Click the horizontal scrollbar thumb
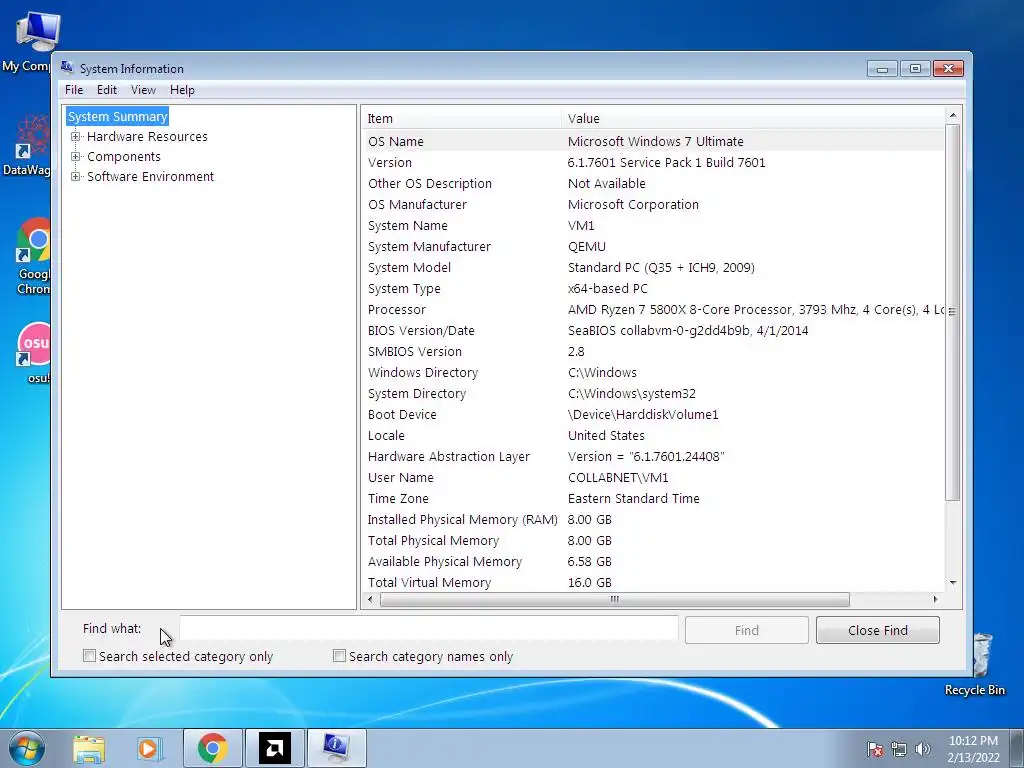1024x768 pixels. (615, 599)
